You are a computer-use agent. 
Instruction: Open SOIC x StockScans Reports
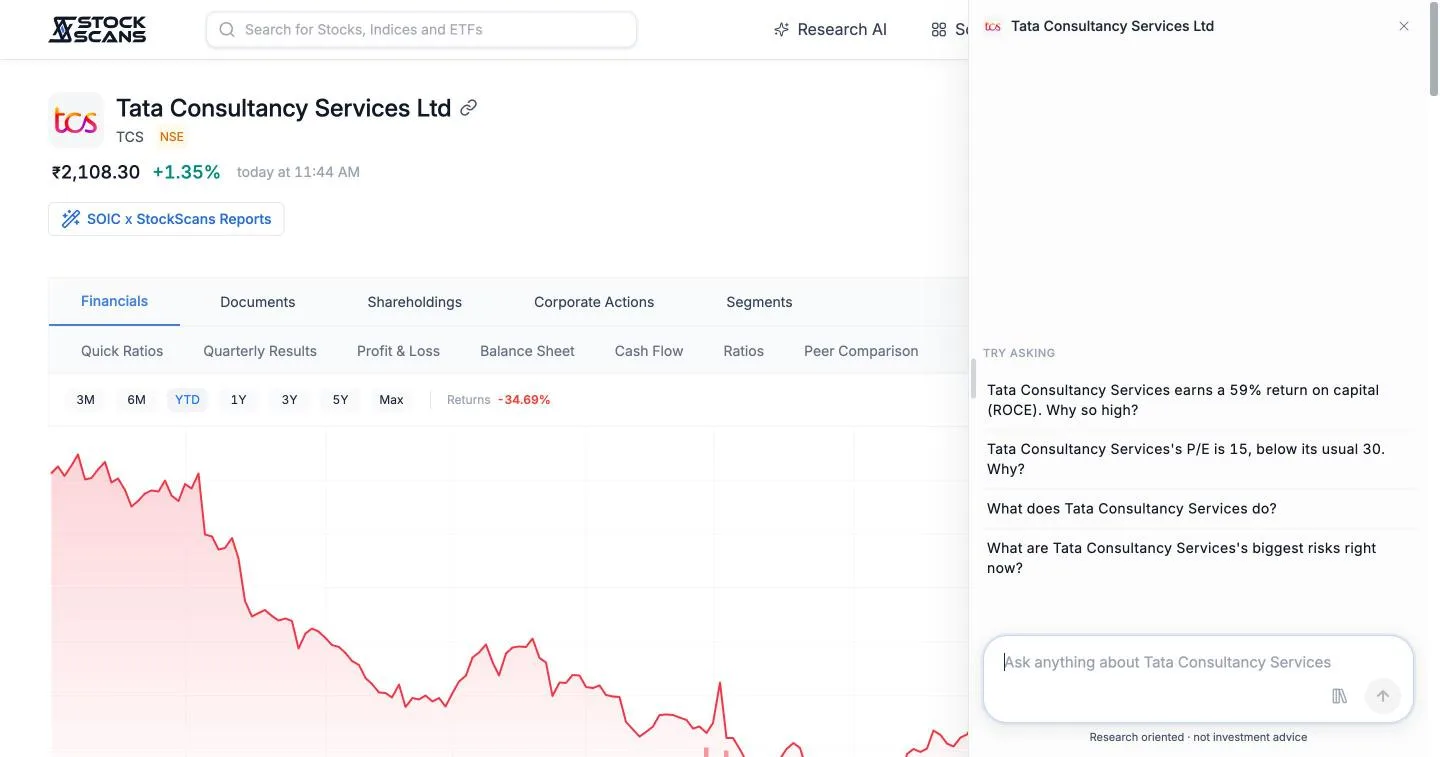point(166,219)
